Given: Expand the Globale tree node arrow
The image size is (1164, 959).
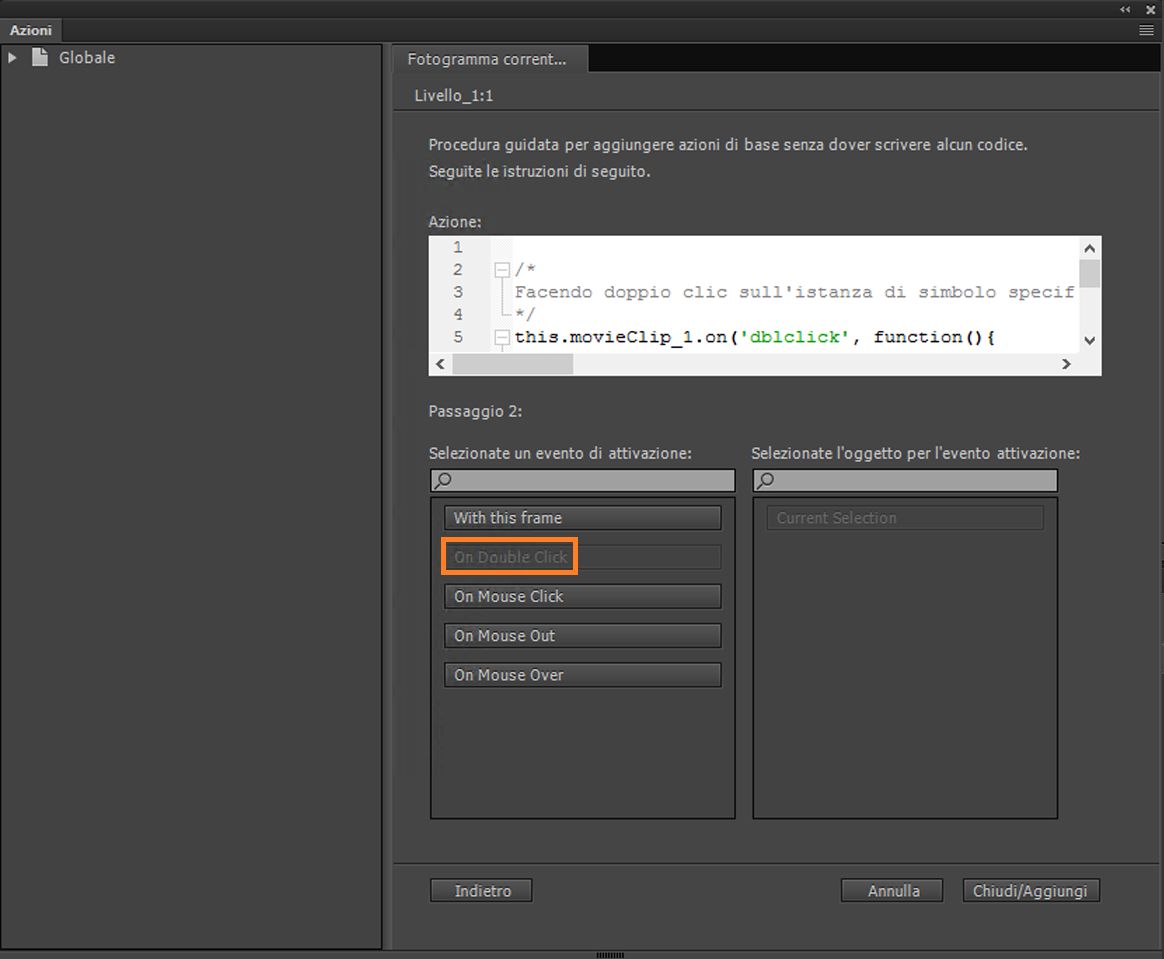Looking at the screenshot, I should [12, 57].
